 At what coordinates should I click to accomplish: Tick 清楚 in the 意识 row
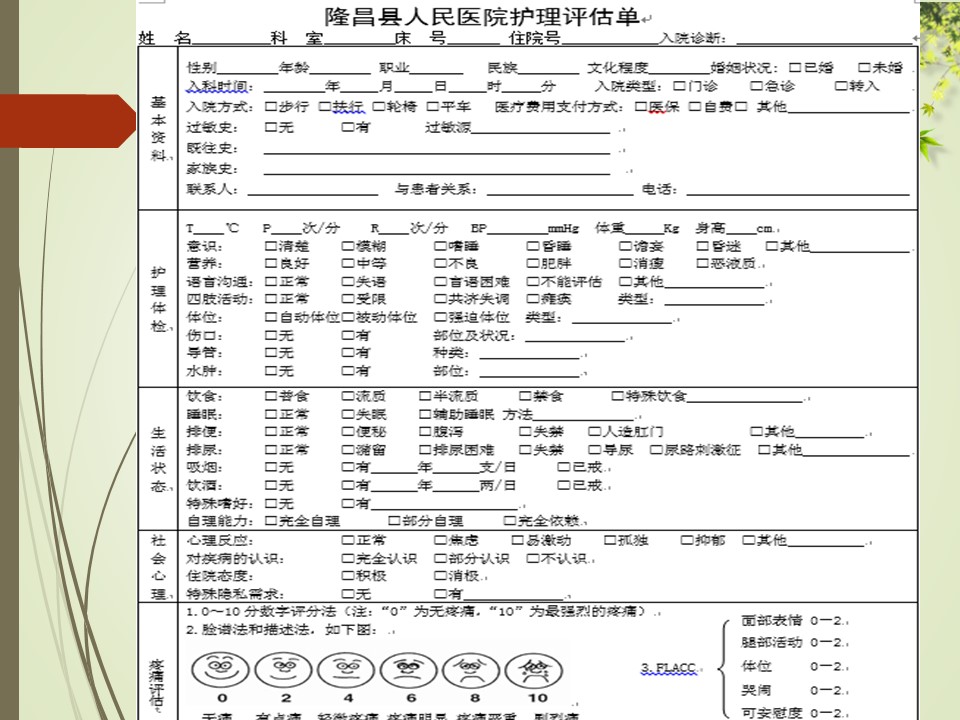click(x=271, y=246)
